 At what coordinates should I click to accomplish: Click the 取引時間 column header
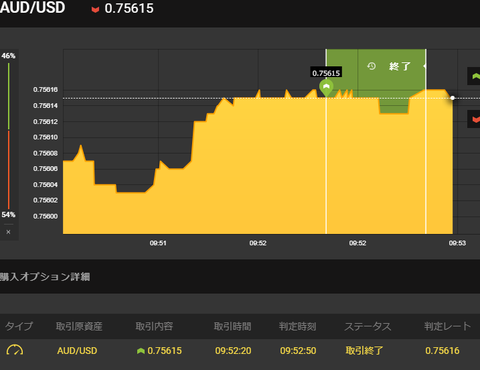(x=233, y=326)
